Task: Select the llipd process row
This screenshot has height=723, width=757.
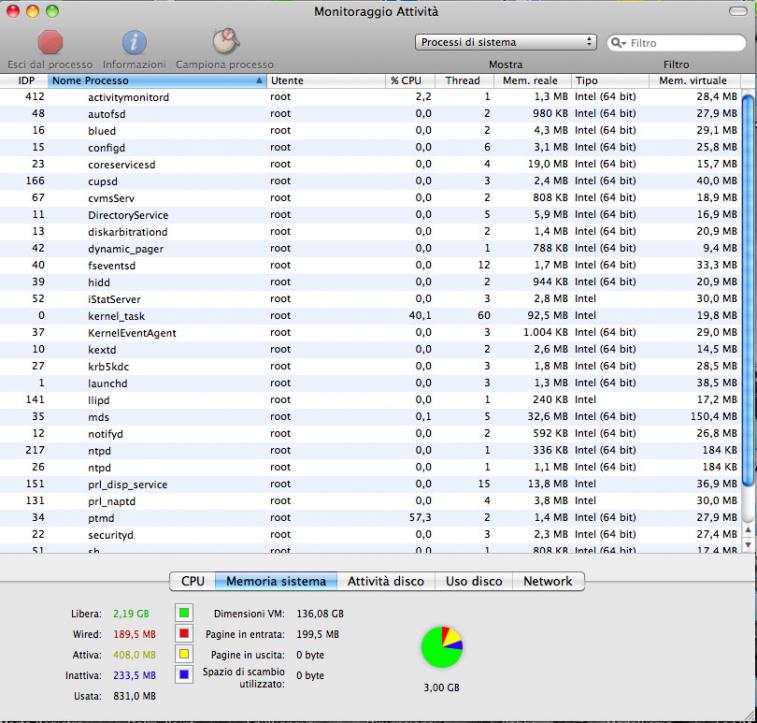Action: (x=370, y=400)
